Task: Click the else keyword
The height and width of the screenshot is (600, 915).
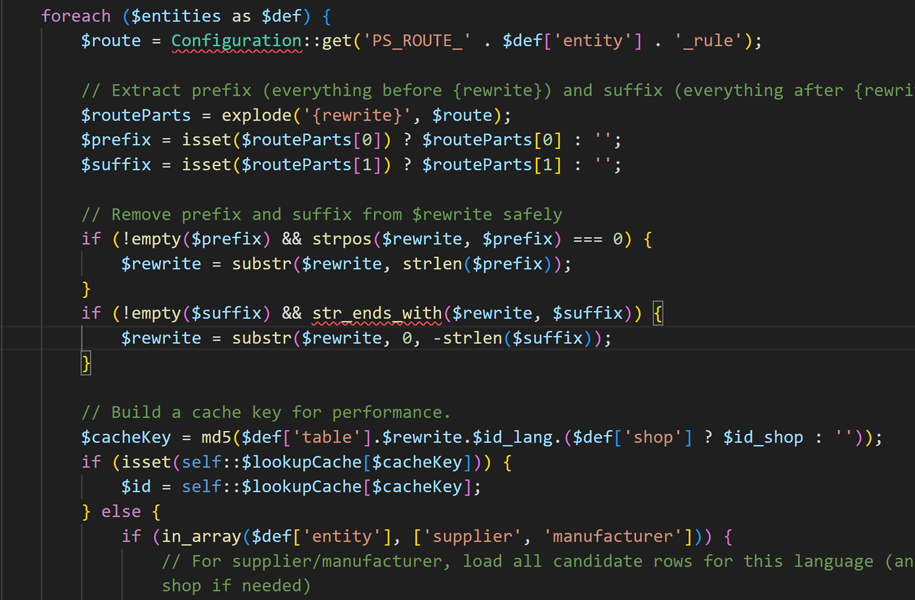Action: click(x=121, y=512)
